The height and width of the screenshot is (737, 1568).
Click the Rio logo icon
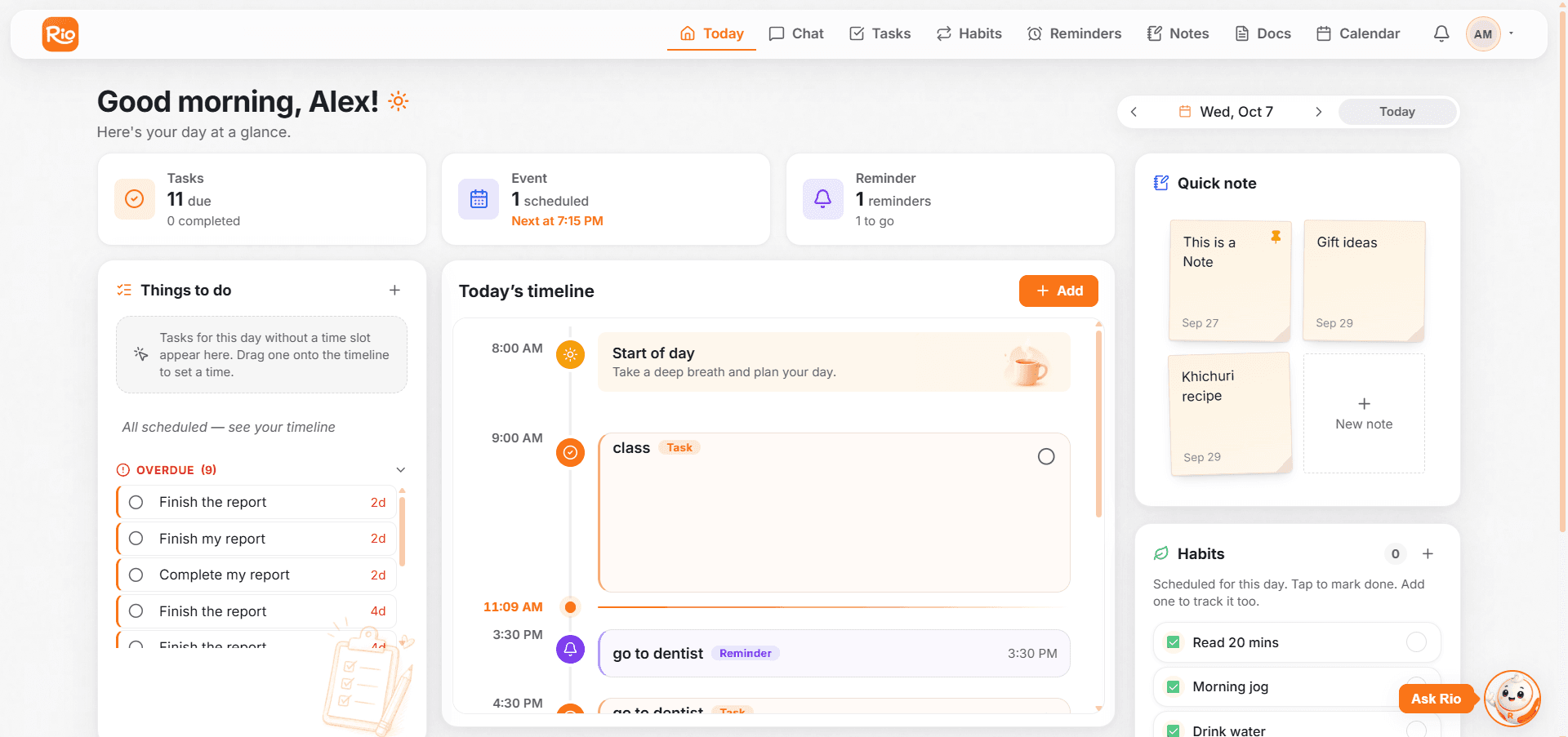pyautogui.click(x=60, y=34)
